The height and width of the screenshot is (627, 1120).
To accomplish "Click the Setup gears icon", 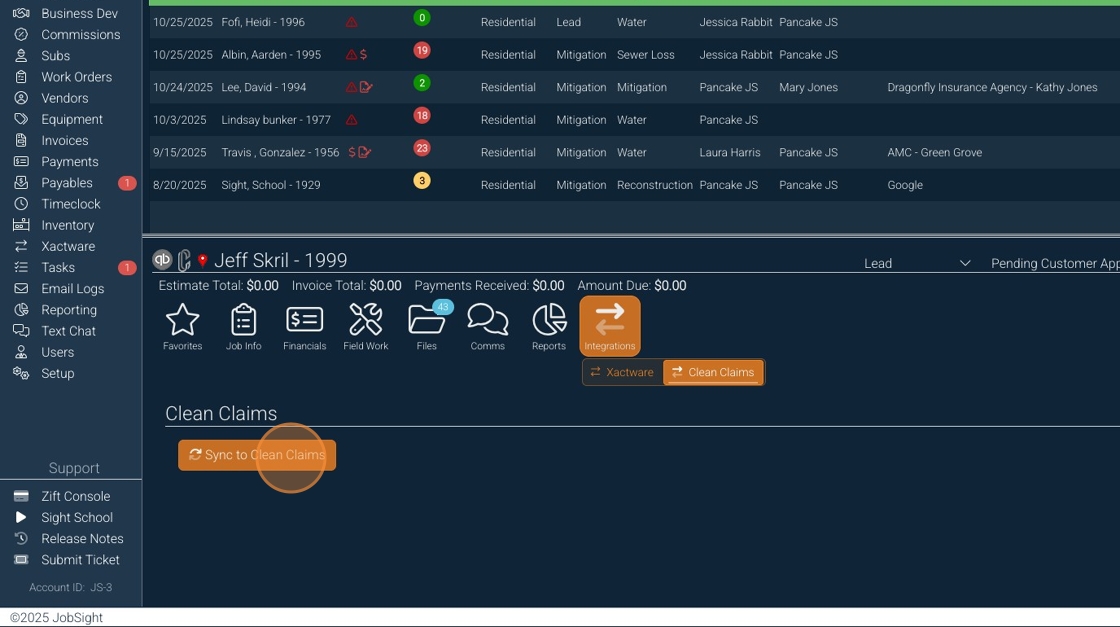I will (x=21, y=373).
